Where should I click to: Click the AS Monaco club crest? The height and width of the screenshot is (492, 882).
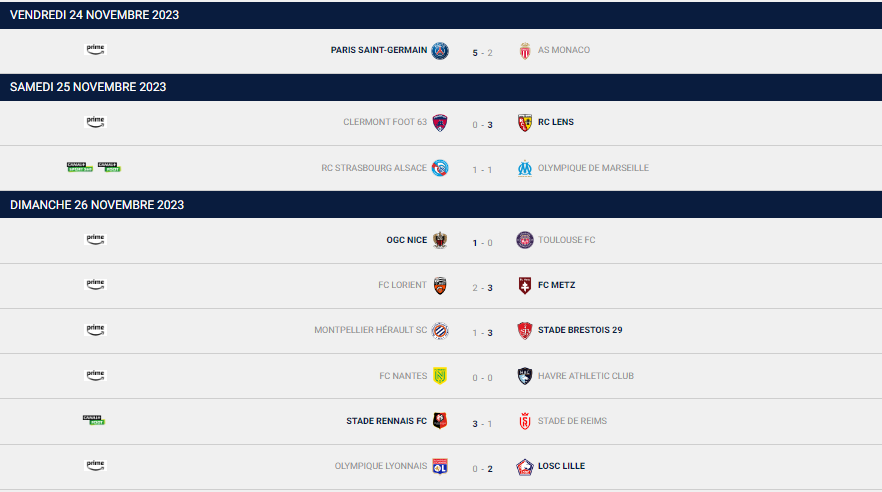tap(525, 51)
